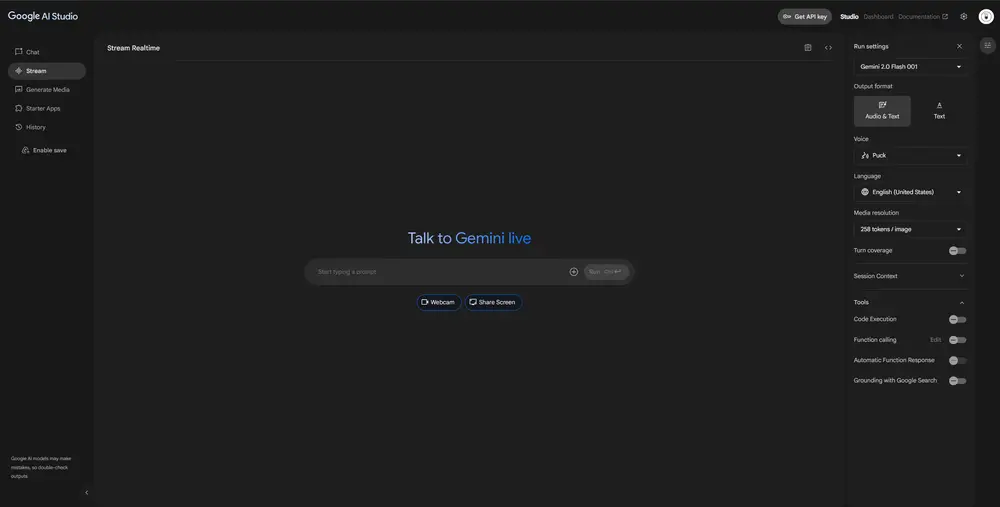The image size is (1000, 507).
Task: Open the Get code icon
Action: (x=828, y=48)
